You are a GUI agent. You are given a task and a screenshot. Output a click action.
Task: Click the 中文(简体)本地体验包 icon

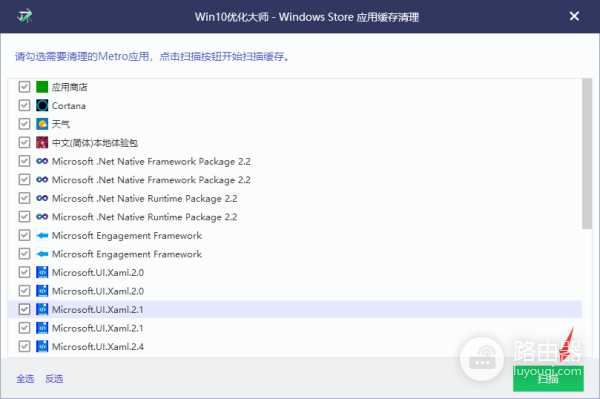(42, 142)
